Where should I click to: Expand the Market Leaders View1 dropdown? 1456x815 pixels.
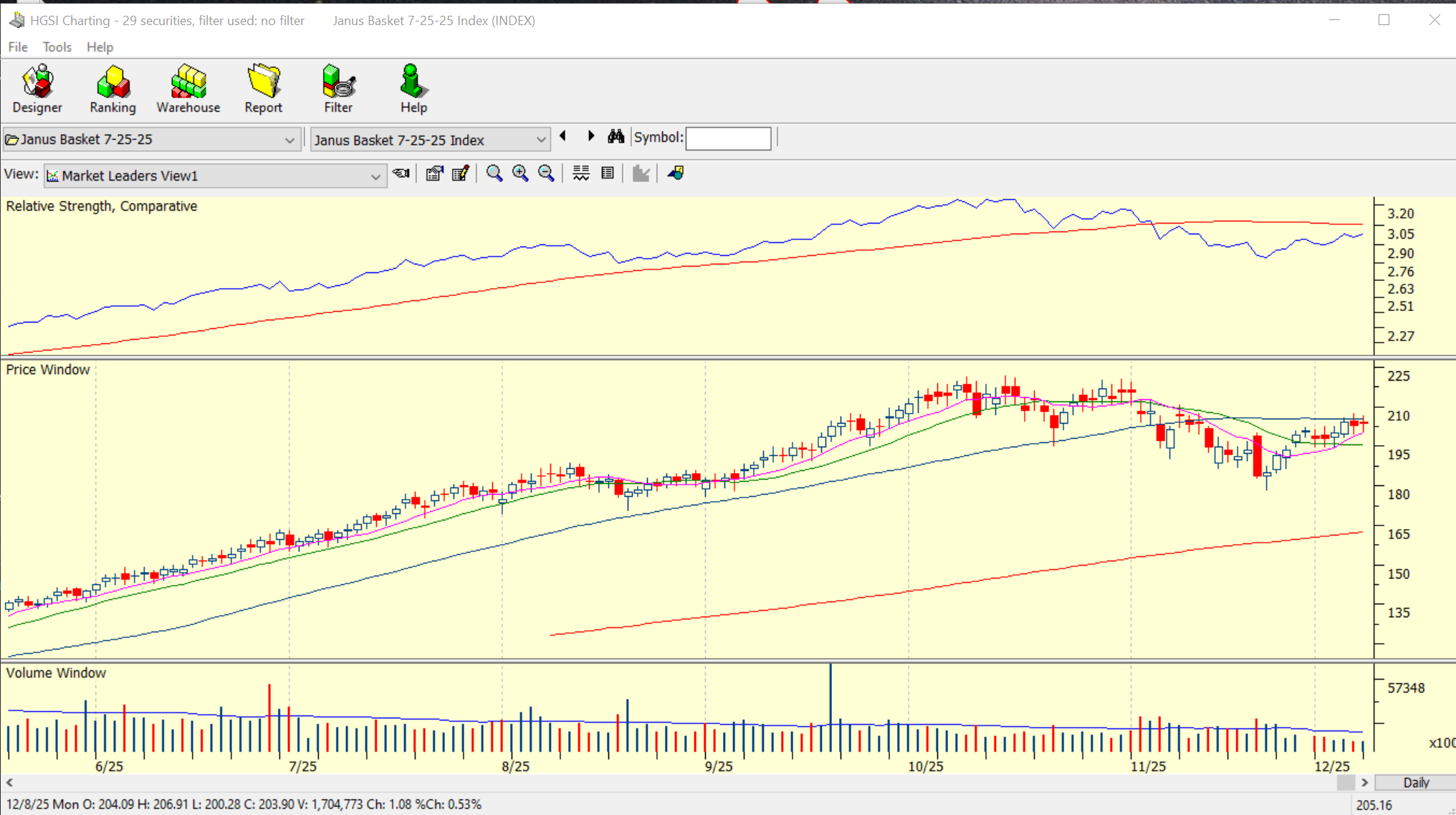375,176
